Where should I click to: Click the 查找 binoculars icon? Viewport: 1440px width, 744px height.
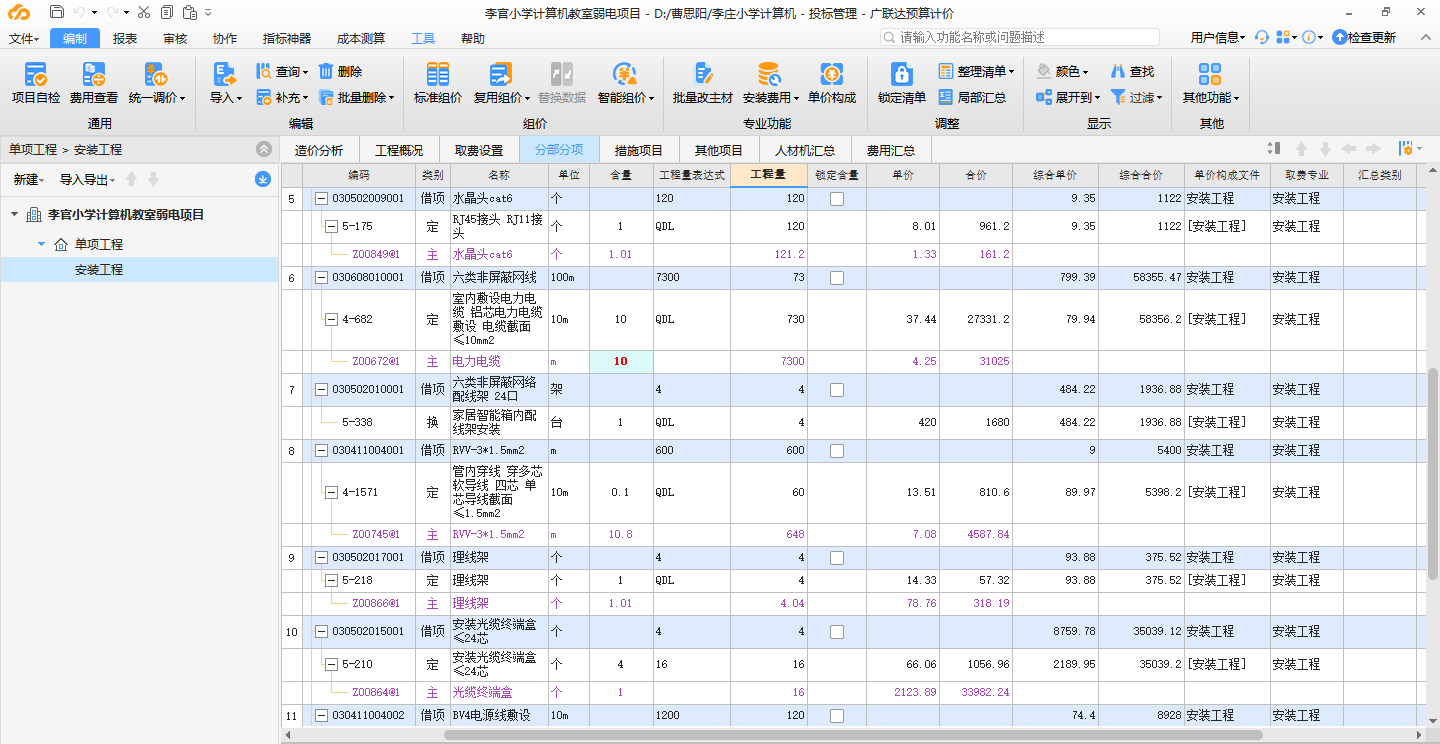click(1118, 72)
